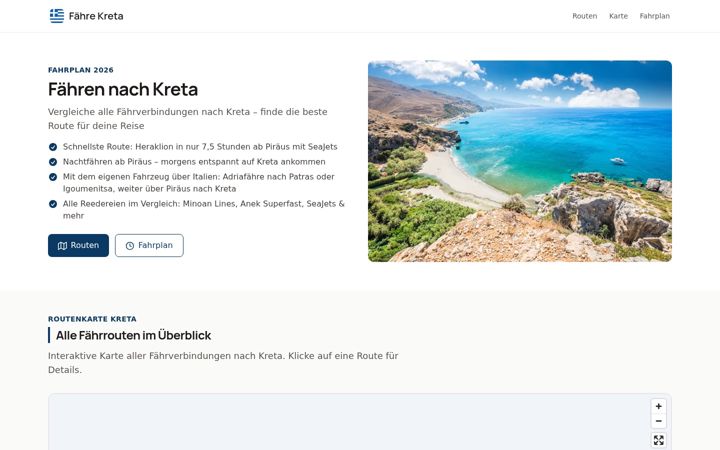
Task: Click checkmark icon beside Mit dem eigenen Fahrzeug
Action: pos(53,177)
